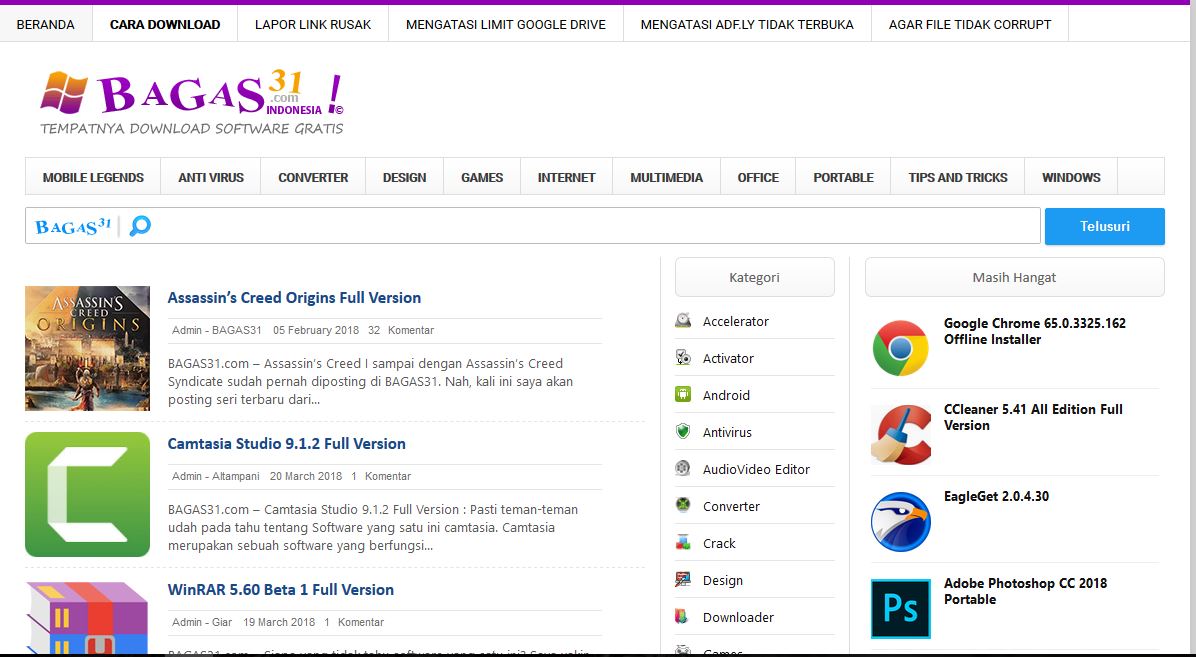Screen dimensions: 1196x657
Task: Open WinRAR 5.60 Beta 1 Full Version title
Action: coord(281,589)
